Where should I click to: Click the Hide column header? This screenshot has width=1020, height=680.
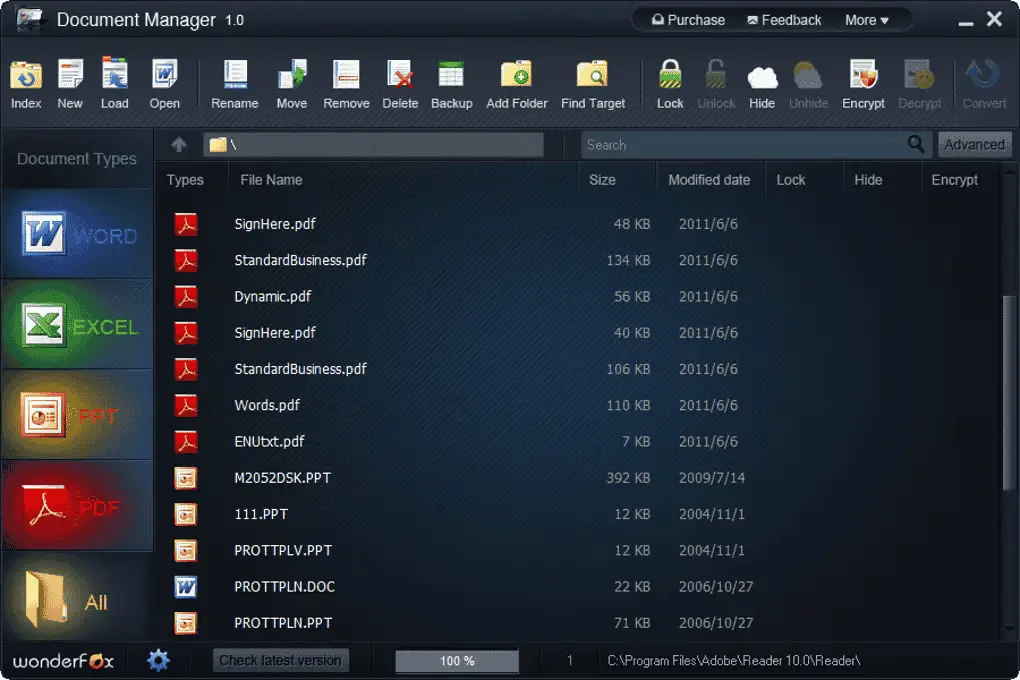point(868,180)
